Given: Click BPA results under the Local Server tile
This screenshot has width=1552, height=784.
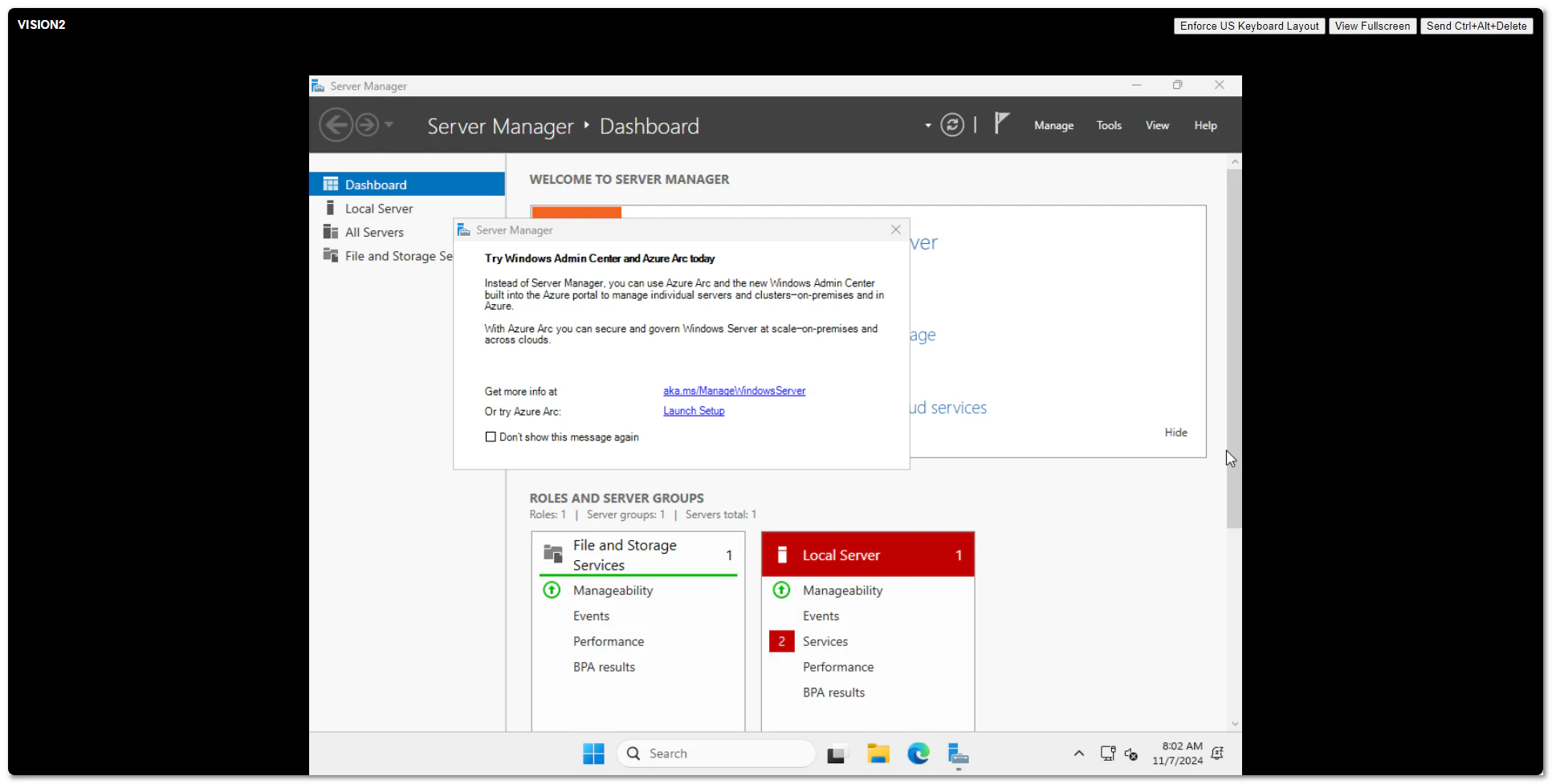Looking at the screenshot, I should (x=833, y=693).
